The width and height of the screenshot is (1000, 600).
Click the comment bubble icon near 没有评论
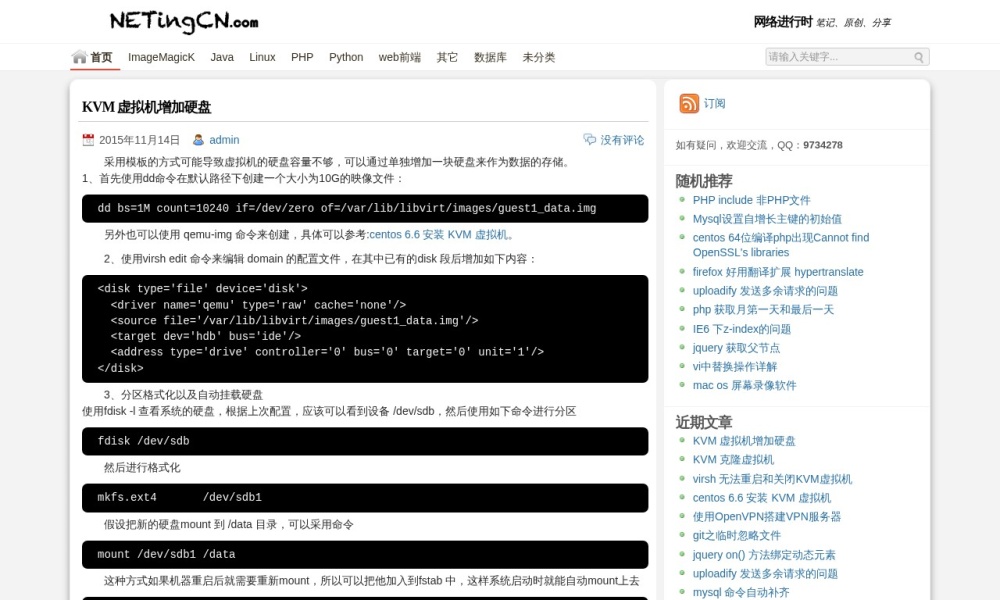point(590,139)
